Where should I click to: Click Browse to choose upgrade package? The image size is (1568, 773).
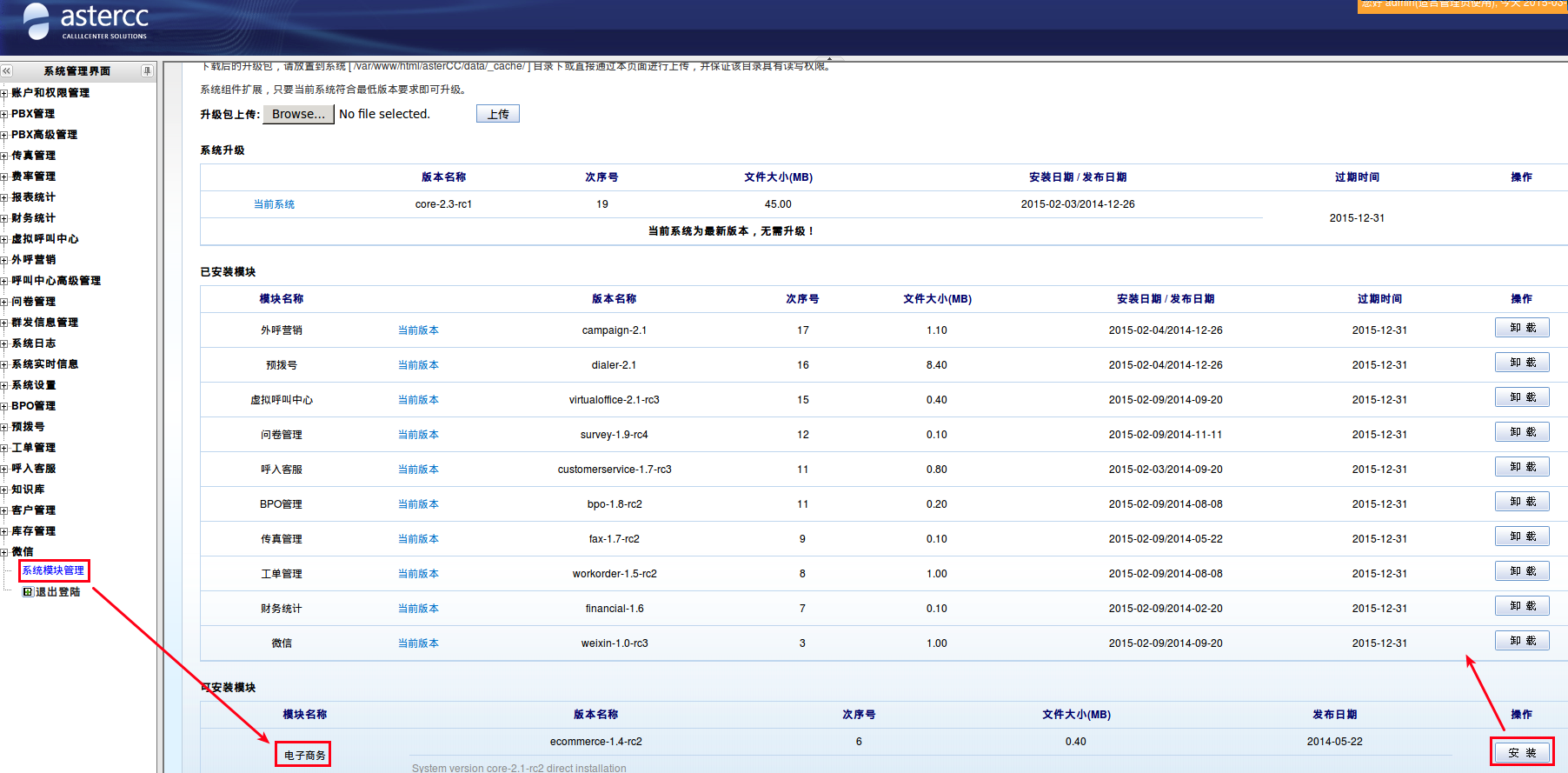tap(298, 114)
